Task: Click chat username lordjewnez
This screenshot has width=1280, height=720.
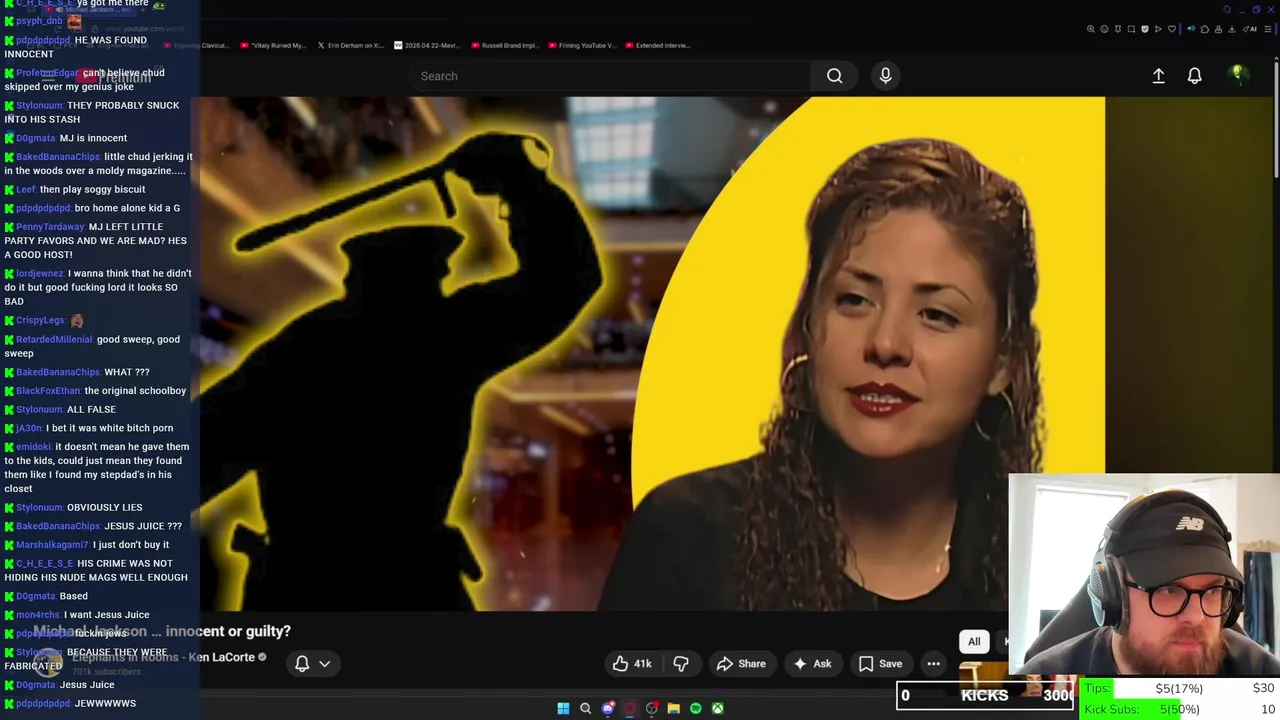Action: (x=40, y=273)
